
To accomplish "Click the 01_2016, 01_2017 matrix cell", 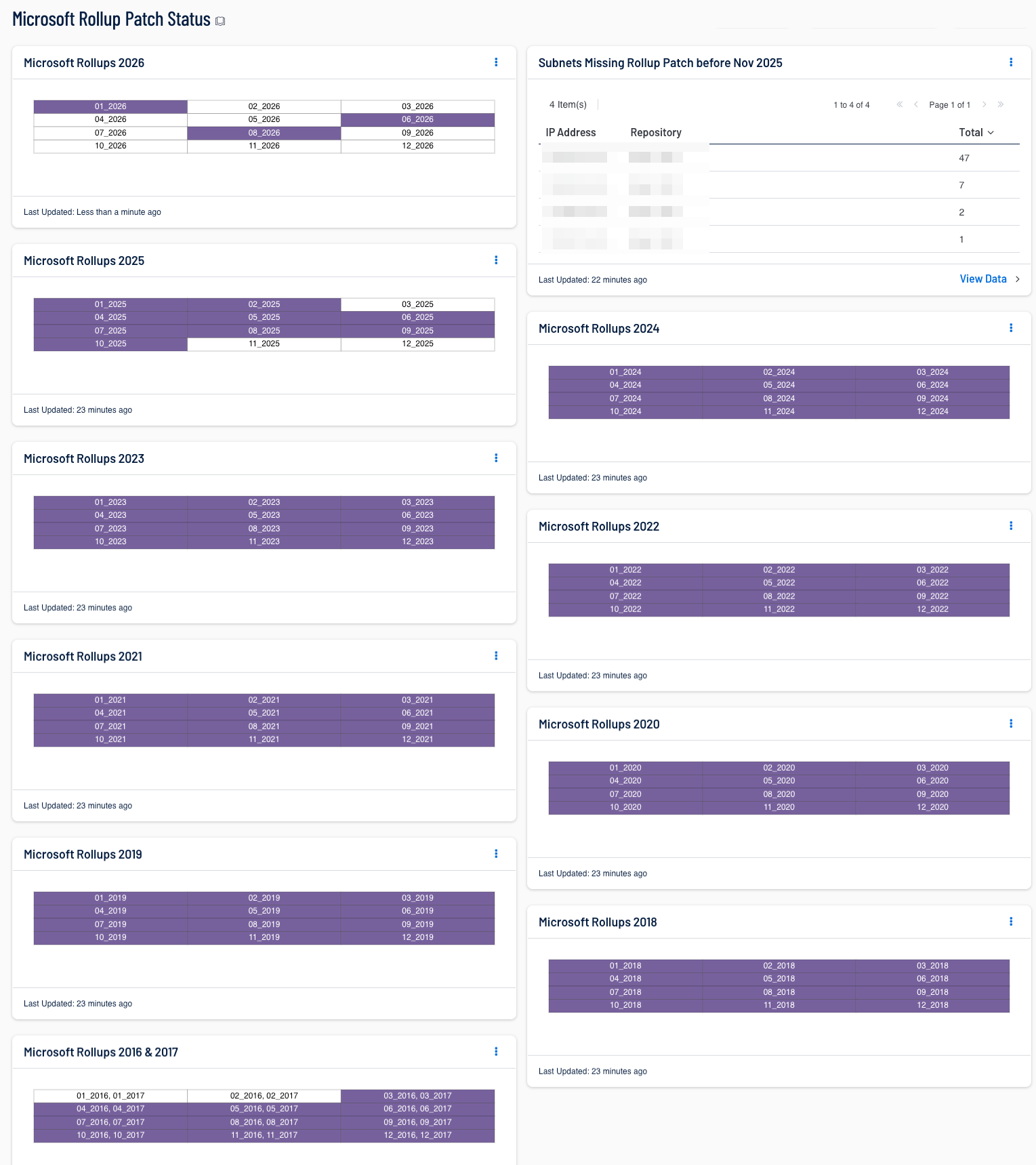I will [x=110, y=1096].
